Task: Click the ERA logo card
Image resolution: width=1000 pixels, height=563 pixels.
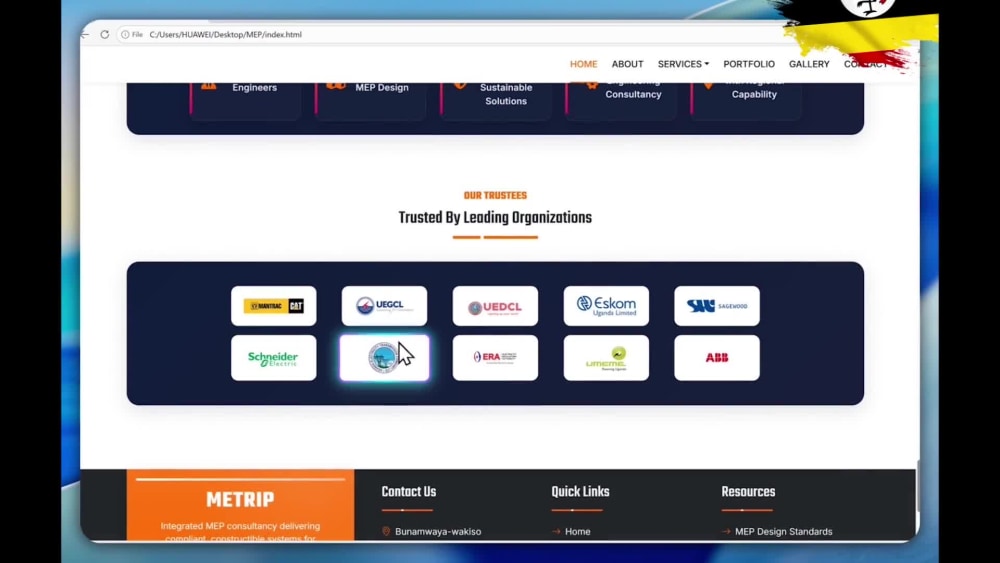Action: pos(496,358)
